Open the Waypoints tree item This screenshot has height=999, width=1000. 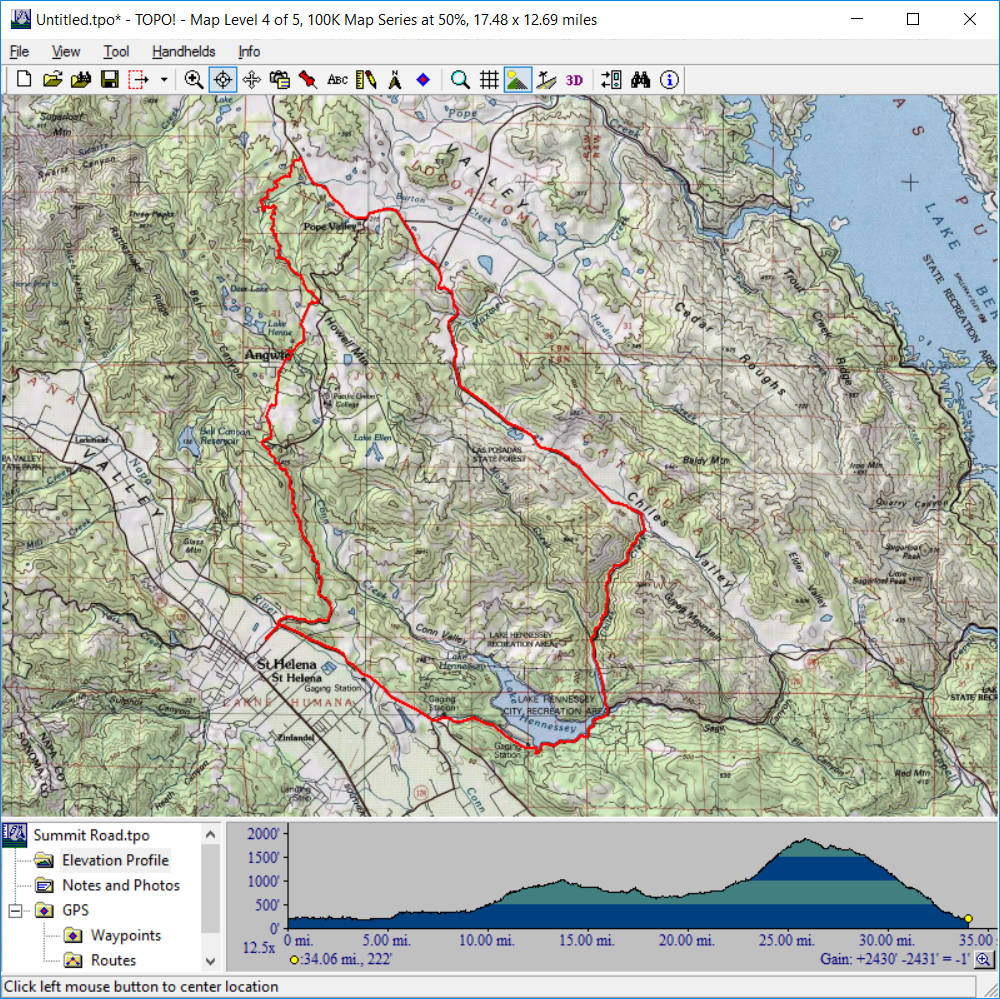coord(125,935)
